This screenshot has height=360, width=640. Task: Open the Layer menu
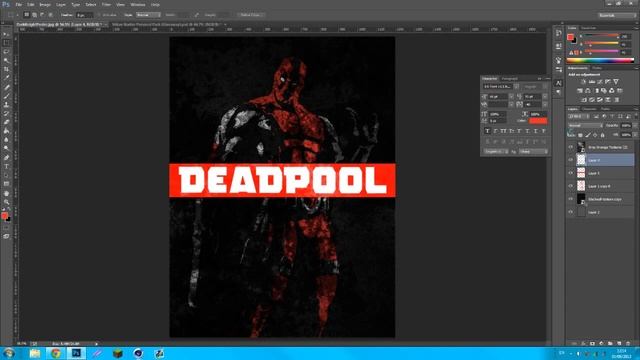(x=61, y=4)
